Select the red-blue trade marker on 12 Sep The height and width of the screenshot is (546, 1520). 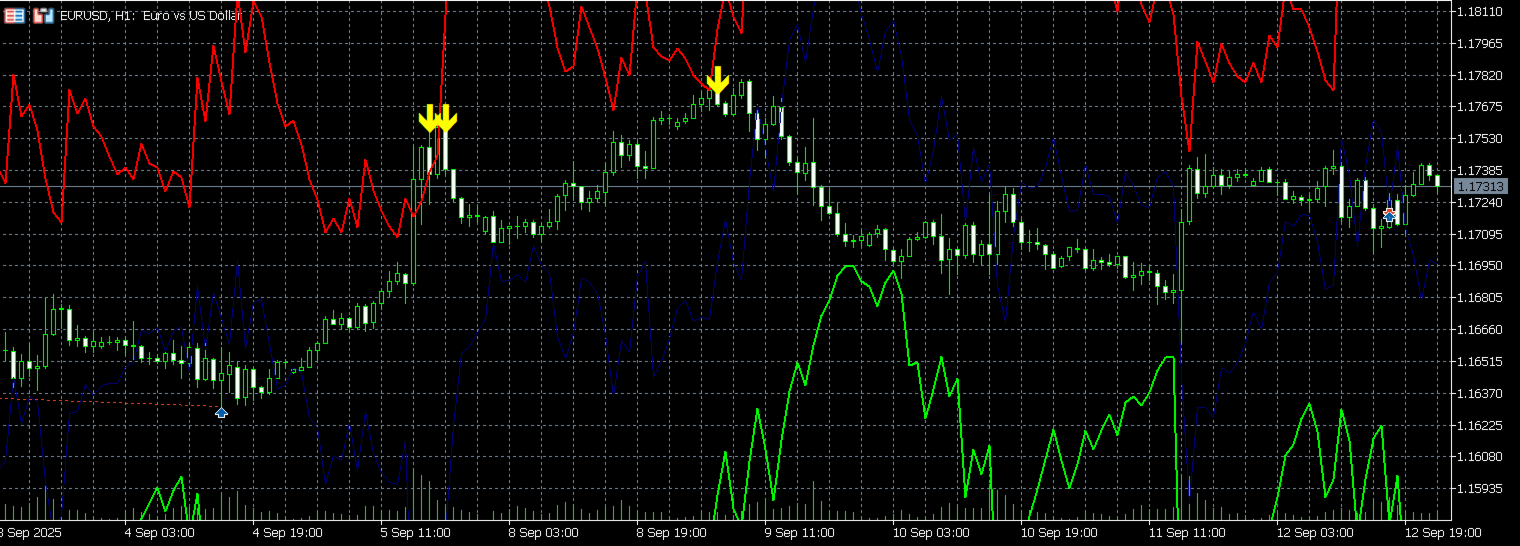pos(1389,214)
